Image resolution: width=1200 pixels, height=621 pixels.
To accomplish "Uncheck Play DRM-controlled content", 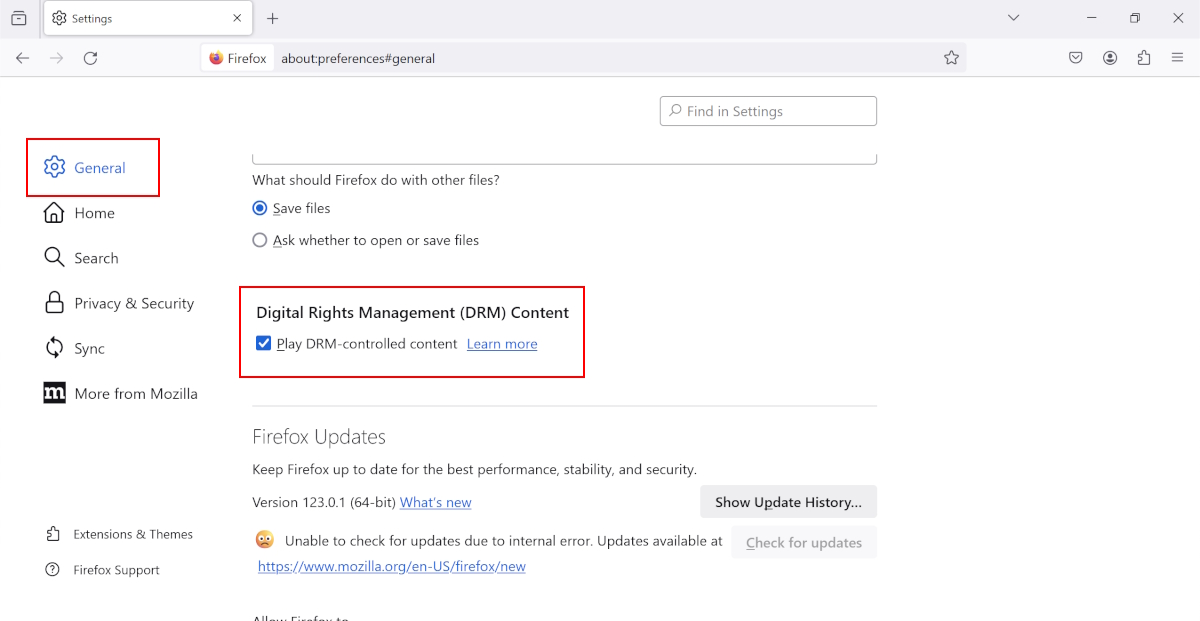I will pos(263,342).
